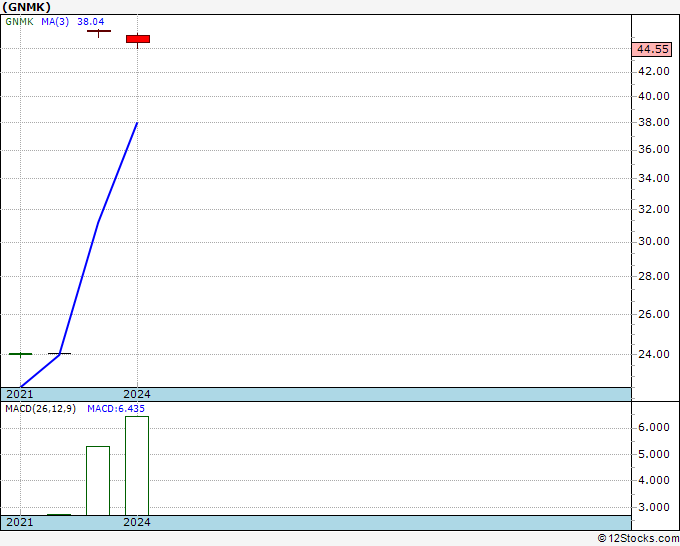Click the GNMK legend label
The height and width of the screenshot is (546, 680).
tap(19, 22)
